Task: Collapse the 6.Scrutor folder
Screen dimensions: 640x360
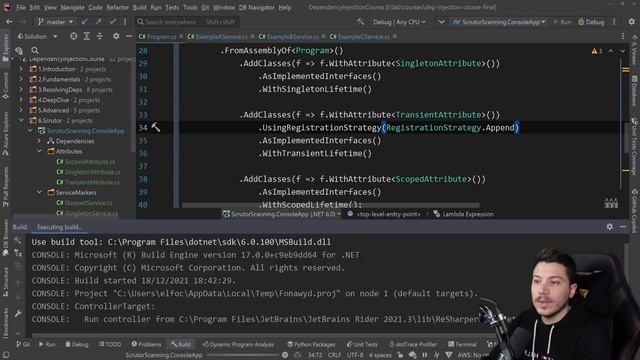Action: pos(21,120)
